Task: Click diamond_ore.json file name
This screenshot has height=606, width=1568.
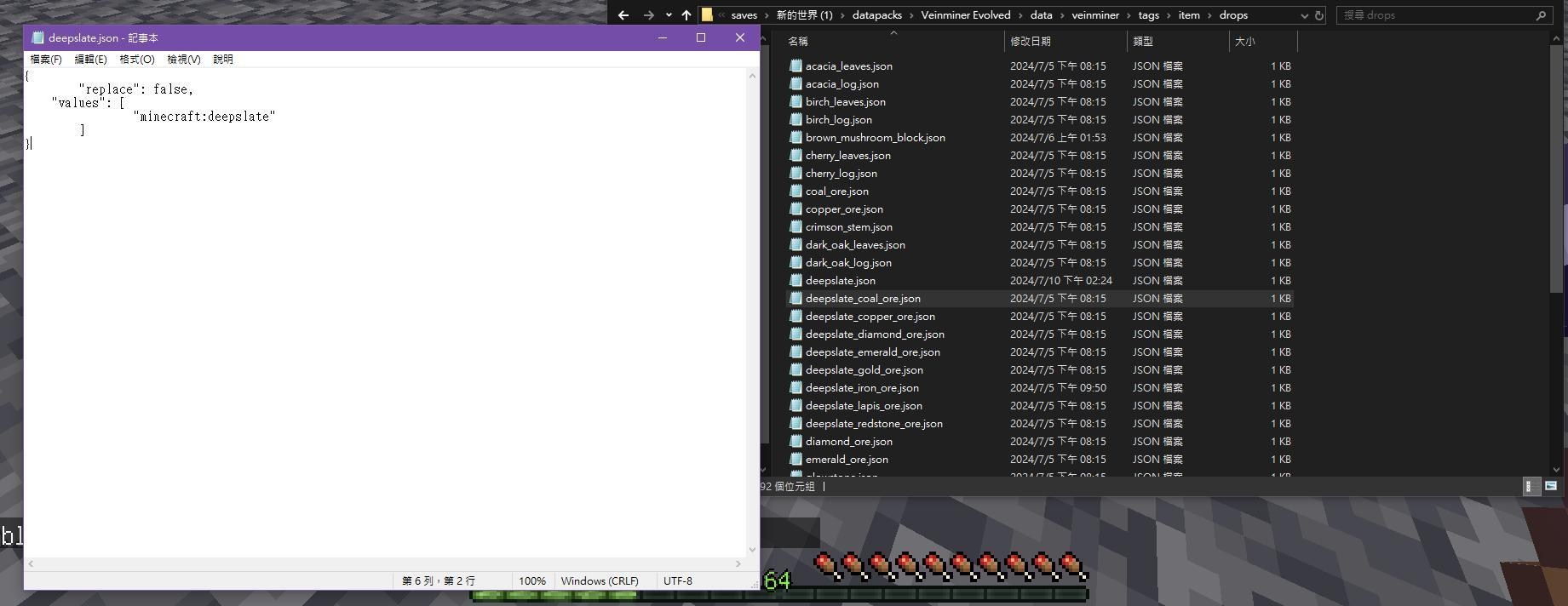Action: tap(849, 441)
